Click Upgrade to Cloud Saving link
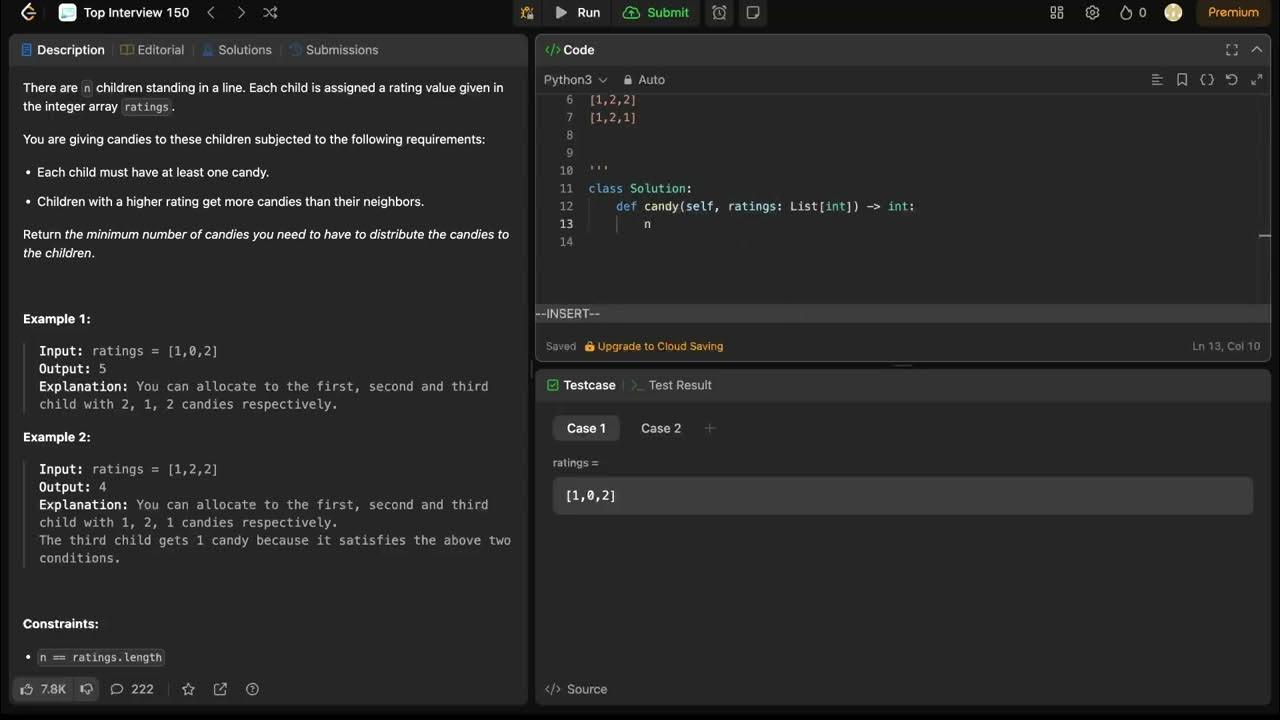This screenshot has height=720, width=1280. coord(660,346)
